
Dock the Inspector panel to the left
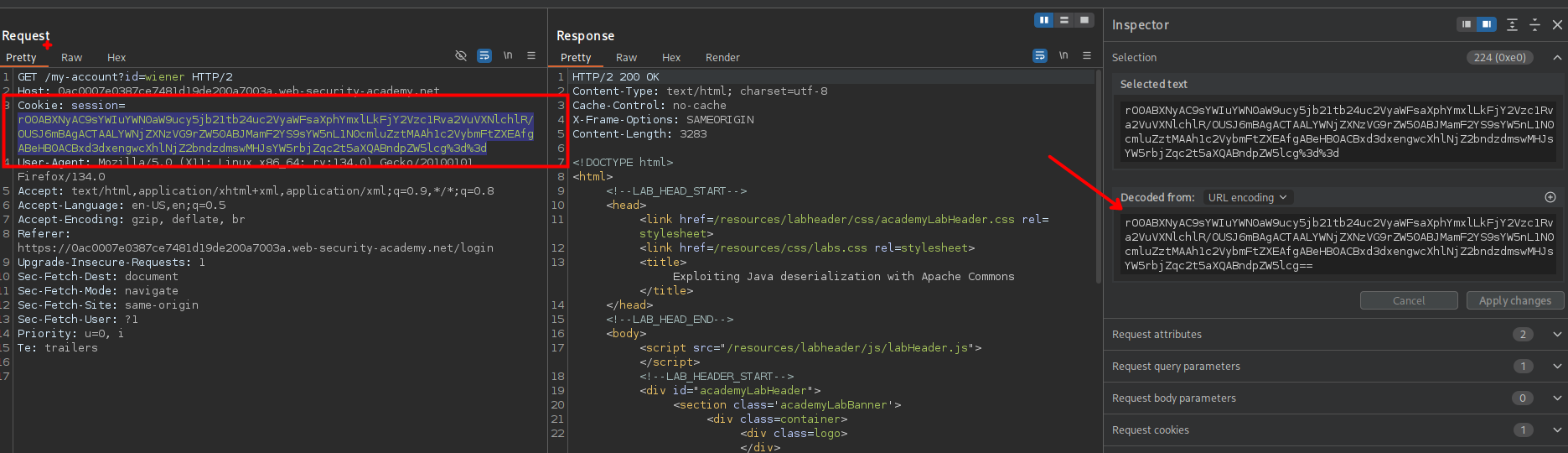tap(1466, 25)
